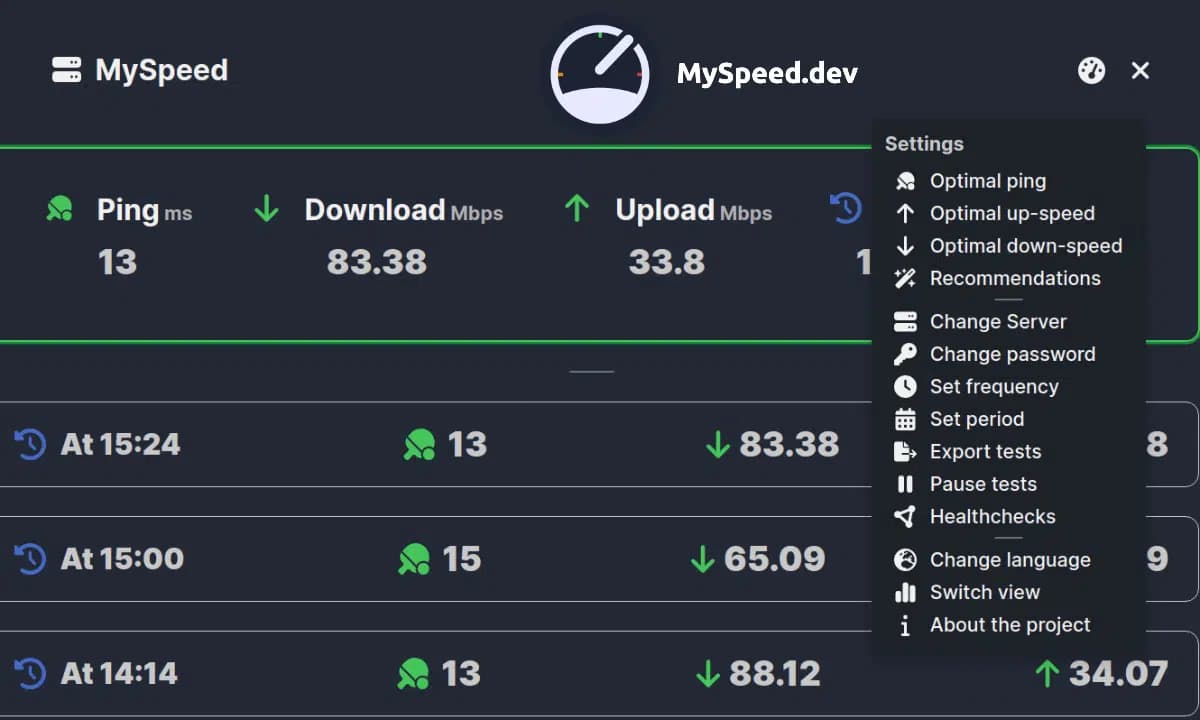Click the clock icon beside Set frequency

905,387
